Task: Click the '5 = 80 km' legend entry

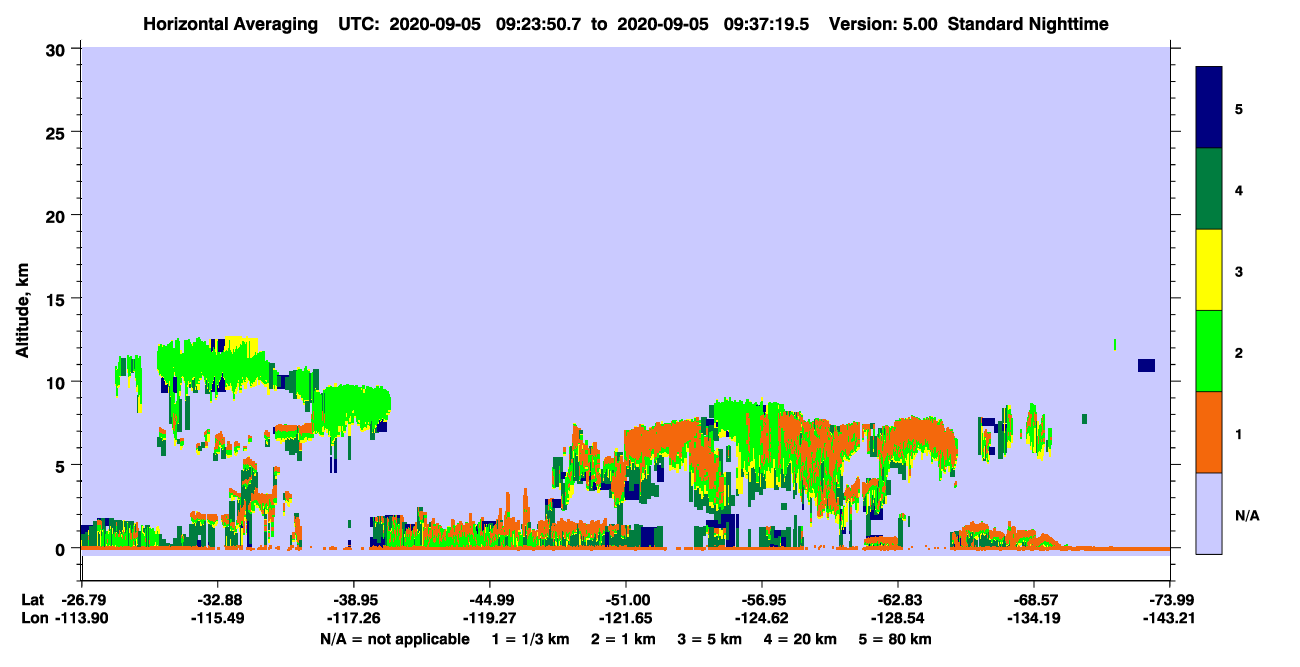Action: click(x=895, y=639)
